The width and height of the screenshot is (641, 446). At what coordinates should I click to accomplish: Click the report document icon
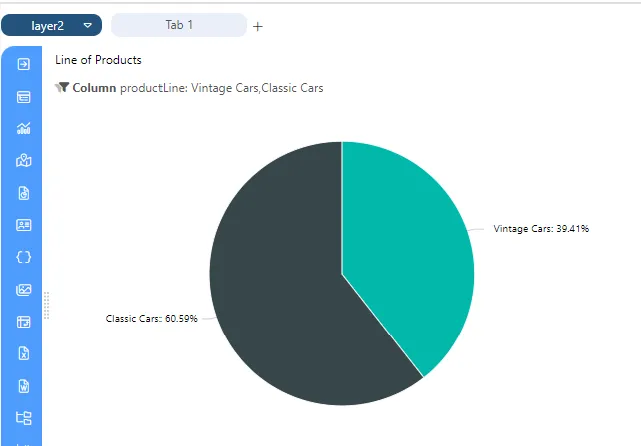point(24,193)
